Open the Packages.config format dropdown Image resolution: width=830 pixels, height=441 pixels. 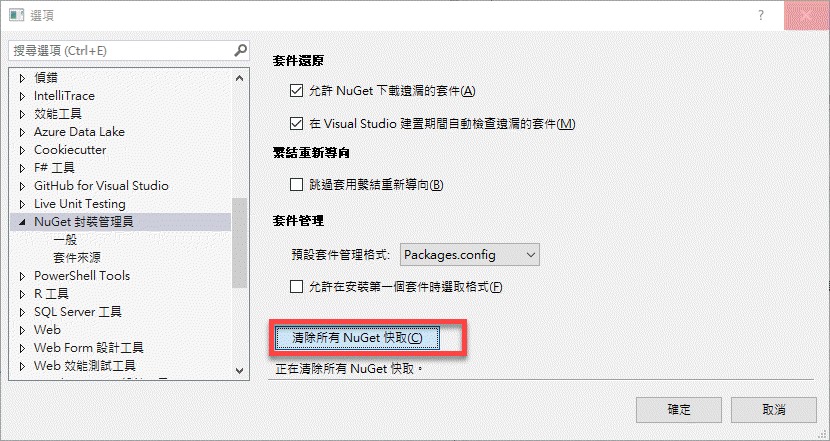(x=470, y=255)
